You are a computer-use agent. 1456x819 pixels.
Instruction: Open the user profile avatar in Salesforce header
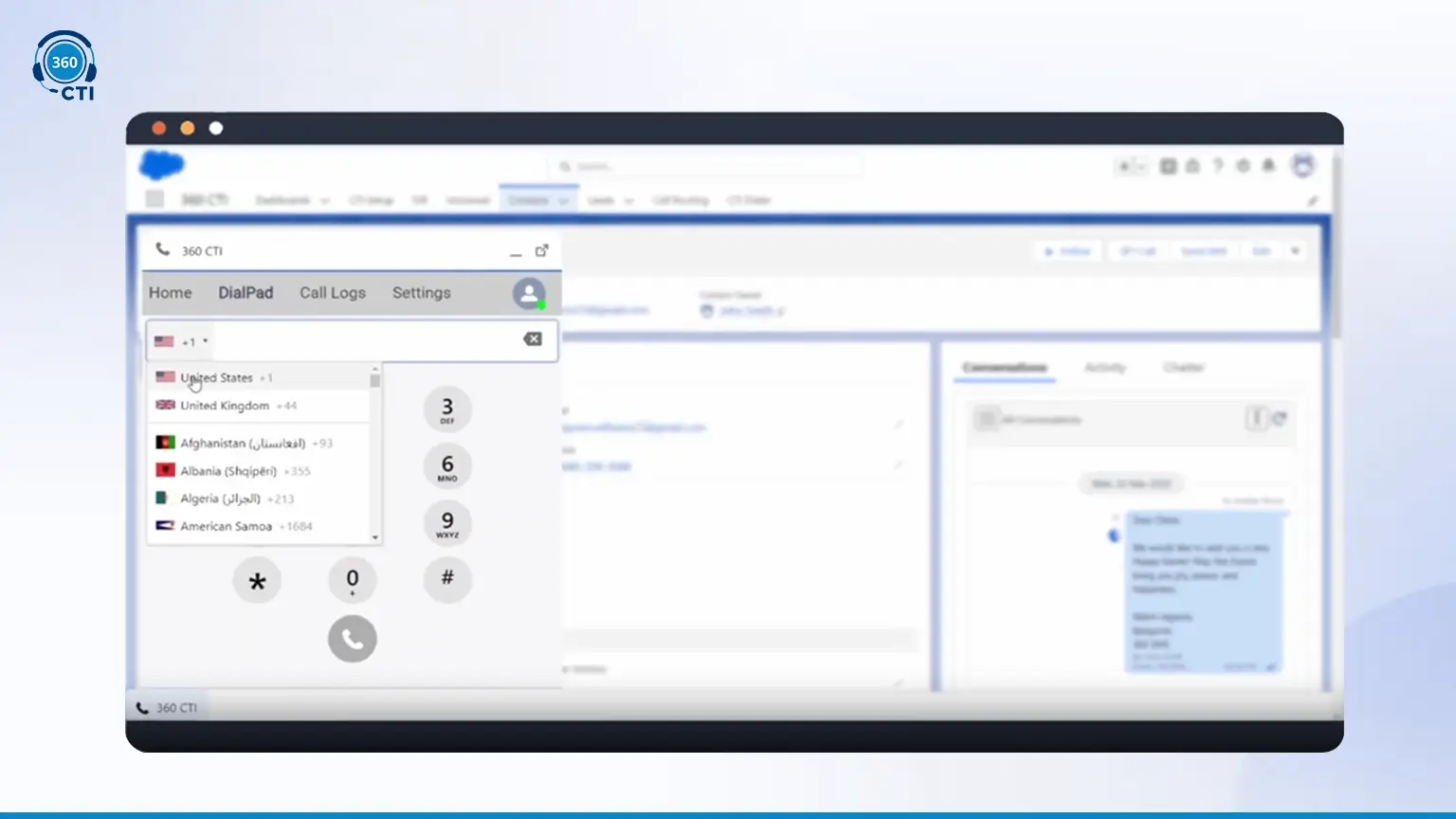tap(1303, 165)
